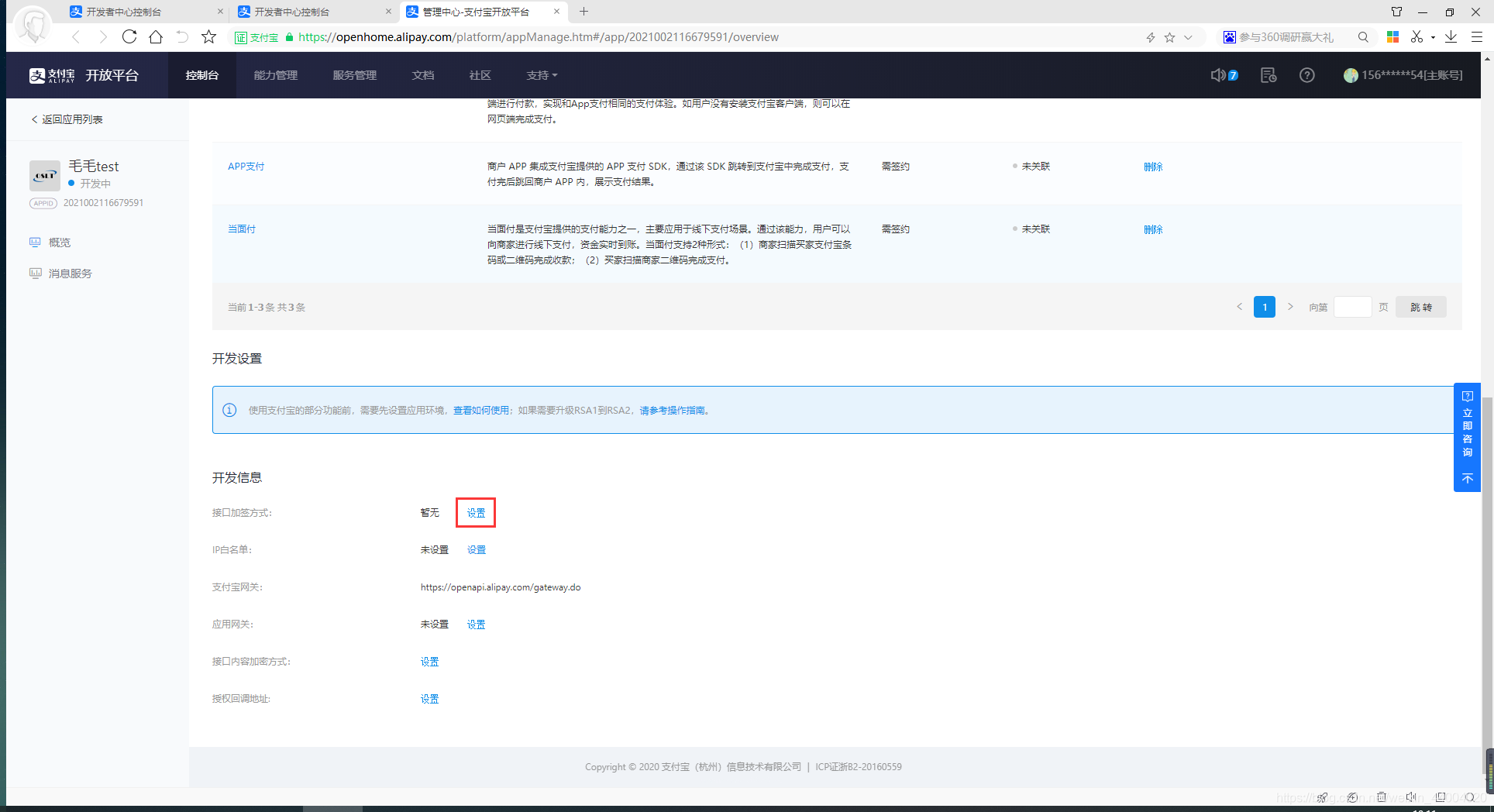Screen dimensions: 1494x812
Task: Delete the APP支付 row
Action: tap(1153, 167)
